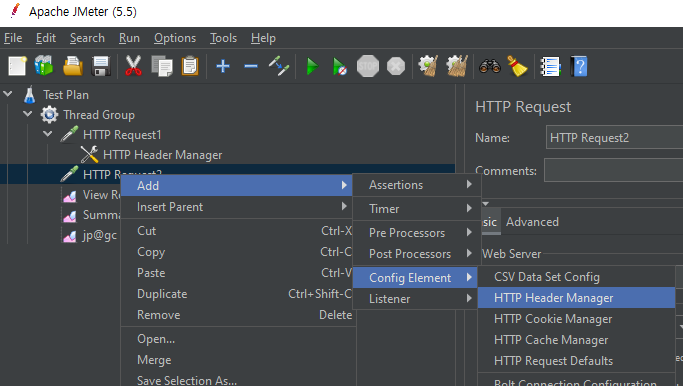Image resolution: width=683 pixels, height=386 pixels.
Task: Open the Function helper dialog icon
Action: click(x=550, y=67)
